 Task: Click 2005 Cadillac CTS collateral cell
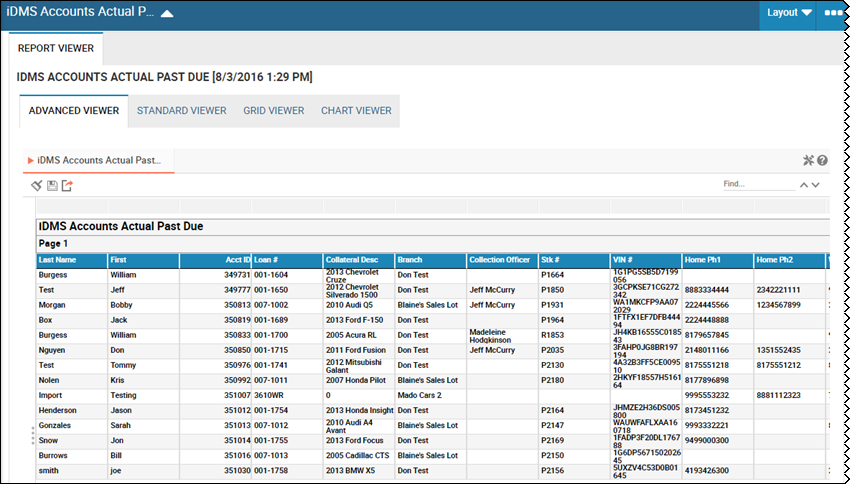(359, 456)
